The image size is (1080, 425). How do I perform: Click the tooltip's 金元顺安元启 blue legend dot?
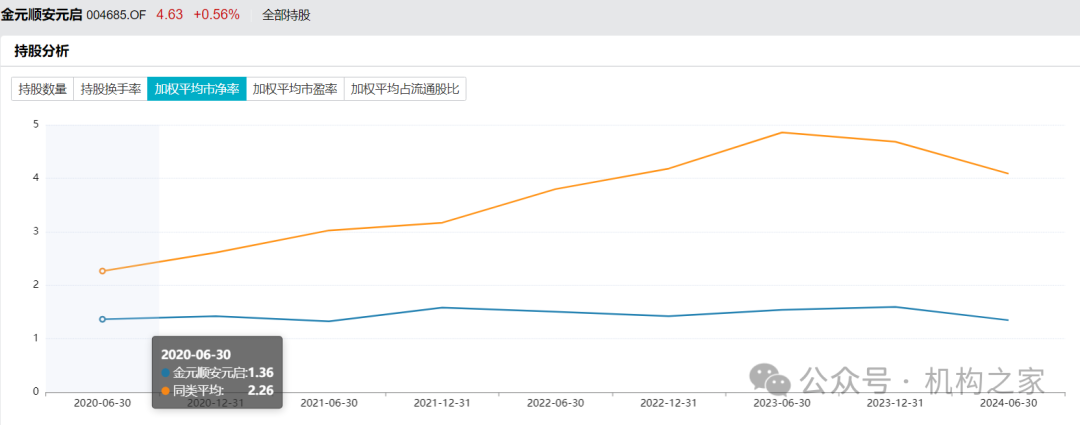pos(165,373)
